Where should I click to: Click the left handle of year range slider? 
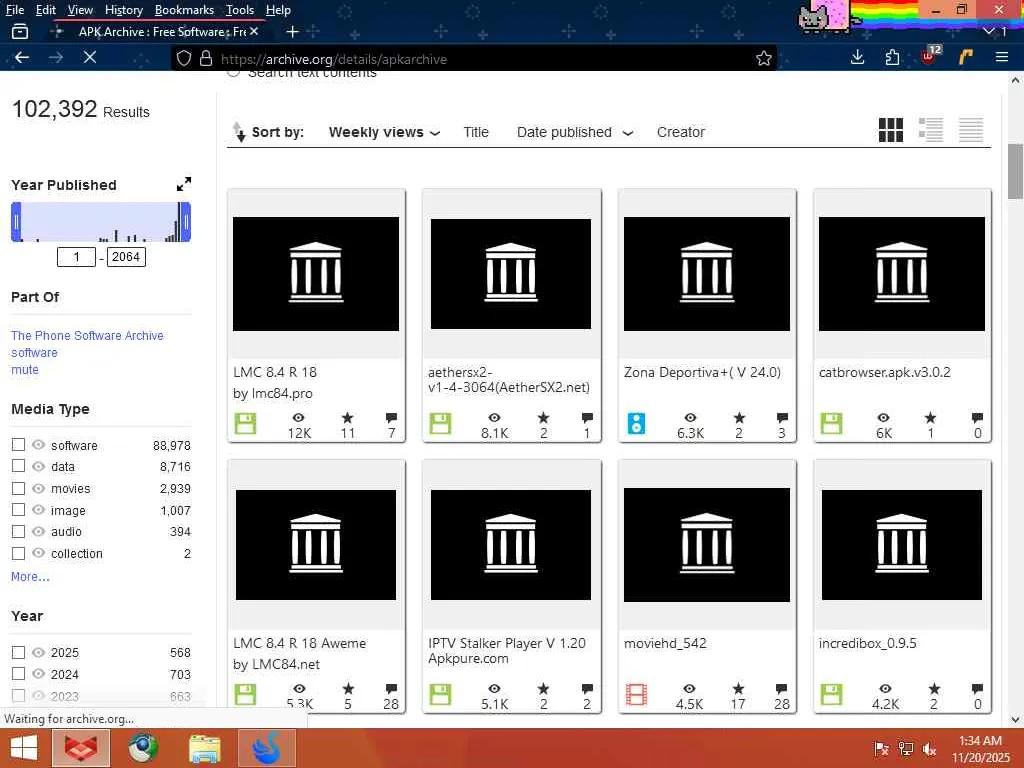16,222
